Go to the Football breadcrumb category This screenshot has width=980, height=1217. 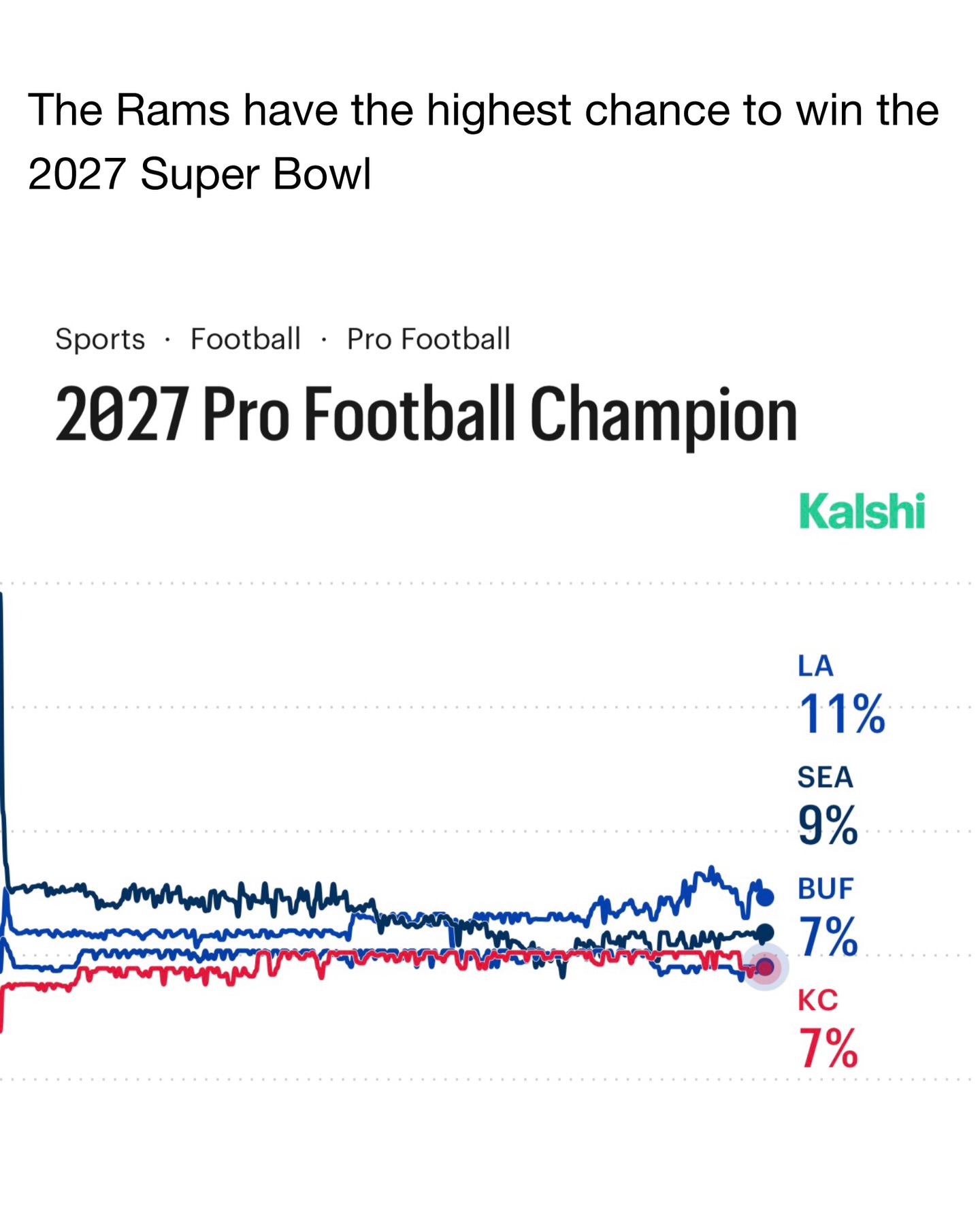point(245,339)
